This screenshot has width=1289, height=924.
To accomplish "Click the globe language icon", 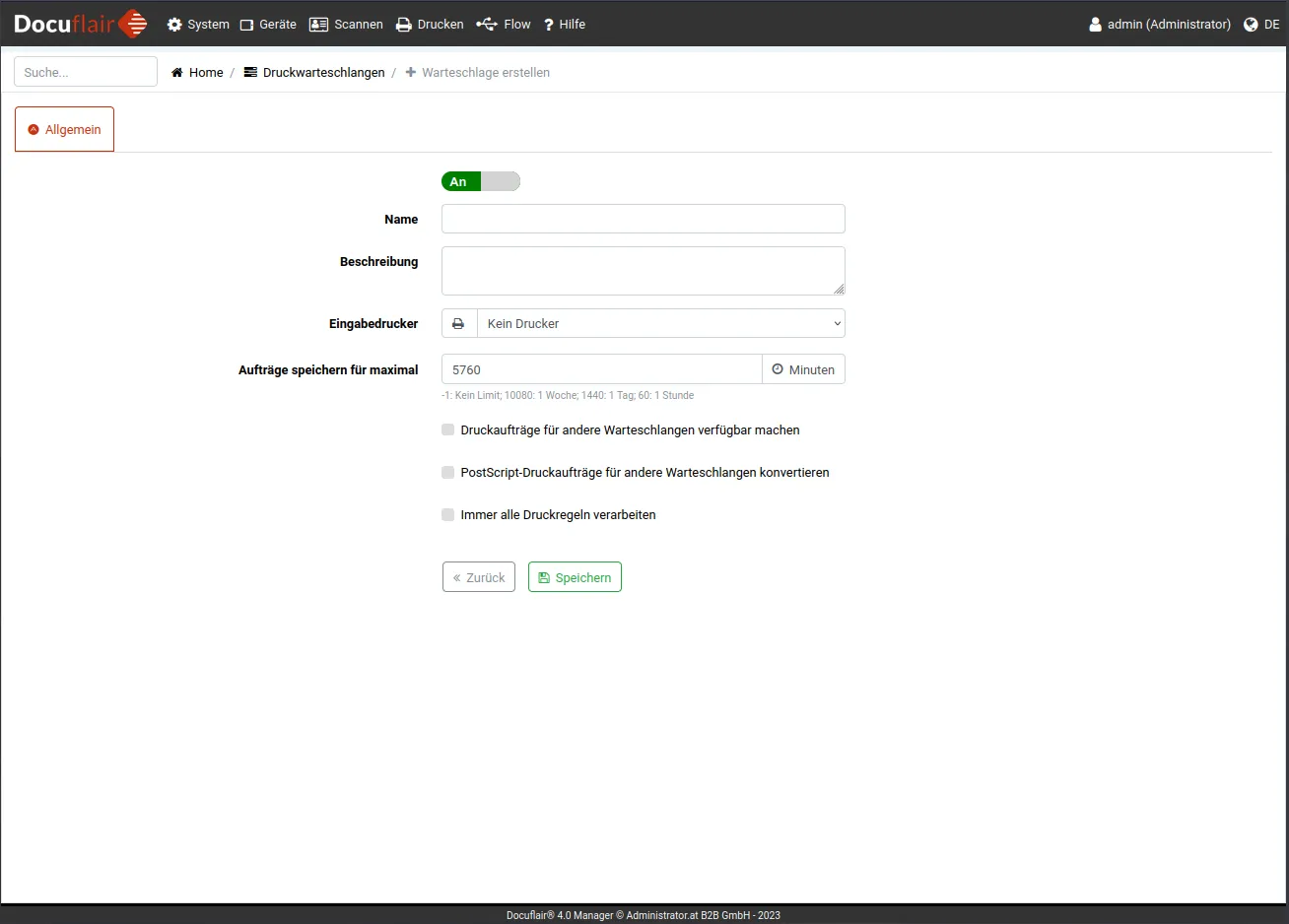I will [1251, 25].
